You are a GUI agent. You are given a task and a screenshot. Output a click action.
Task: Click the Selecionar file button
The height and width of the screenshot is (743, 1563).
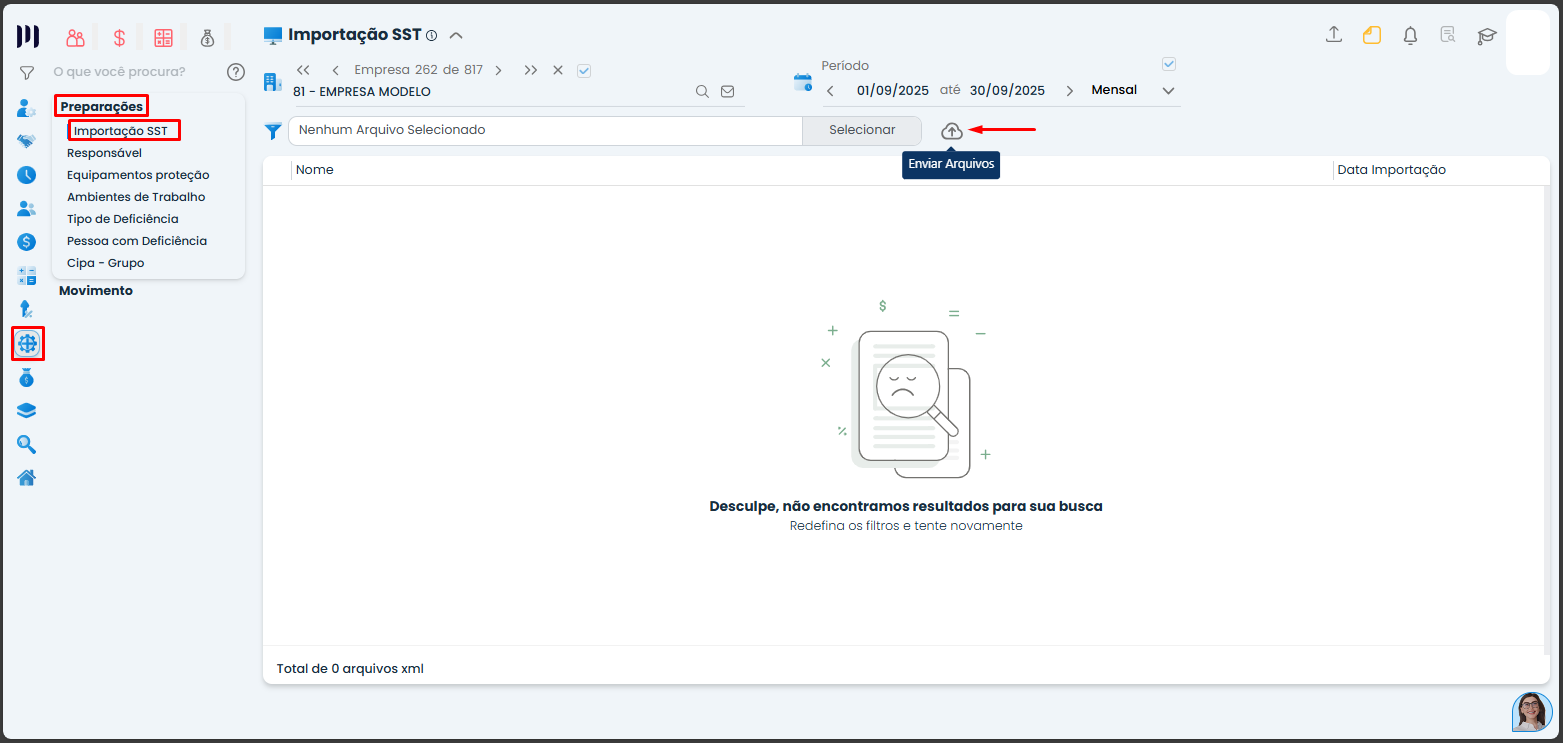pyautogui.click(x=862, y=130)
